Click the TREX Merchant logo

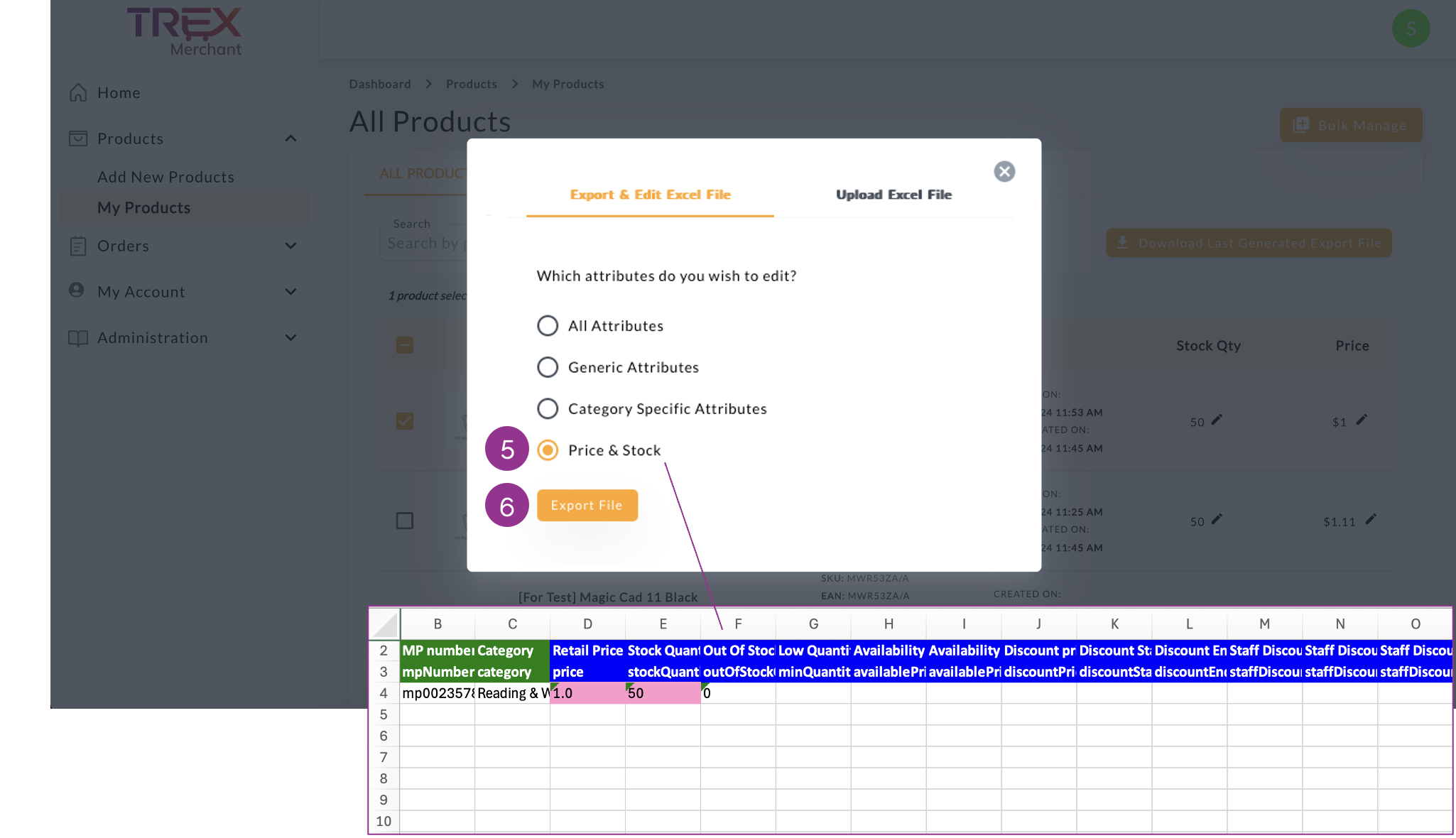coord(185,31)
